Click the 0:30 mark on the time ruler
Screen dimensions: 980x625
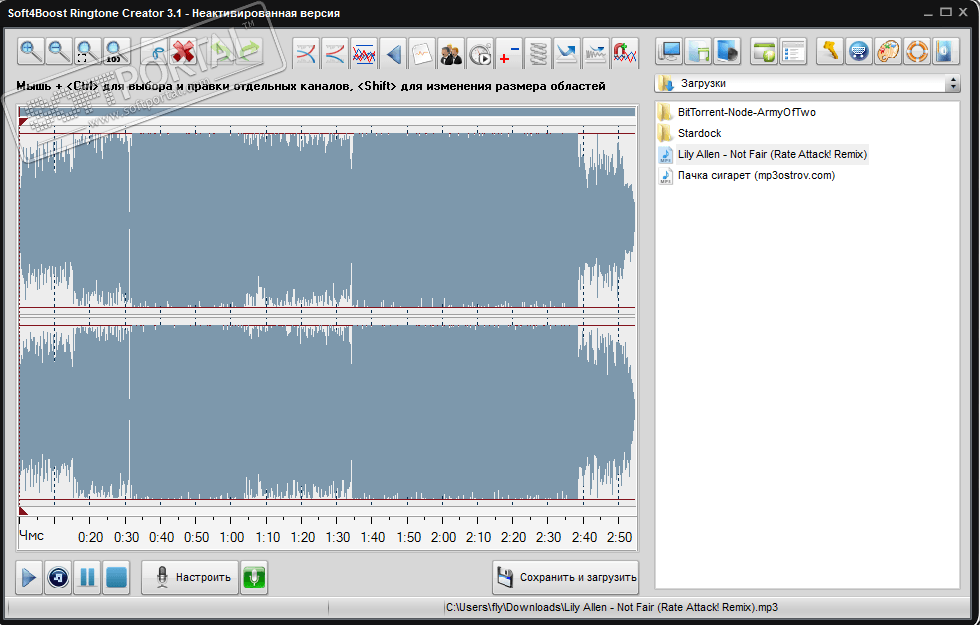tap(126, 538)
